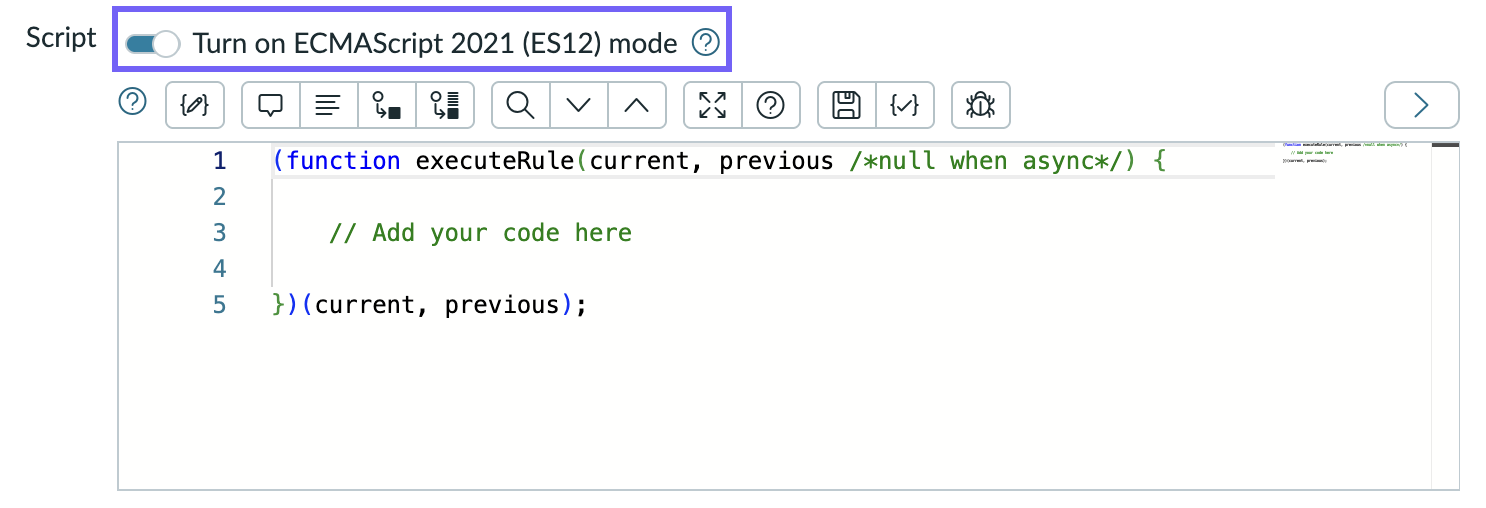Expand the panel with right arrow button
Image resolution: width=1486 pixels, height=508 pixels.
(1421, 105)
